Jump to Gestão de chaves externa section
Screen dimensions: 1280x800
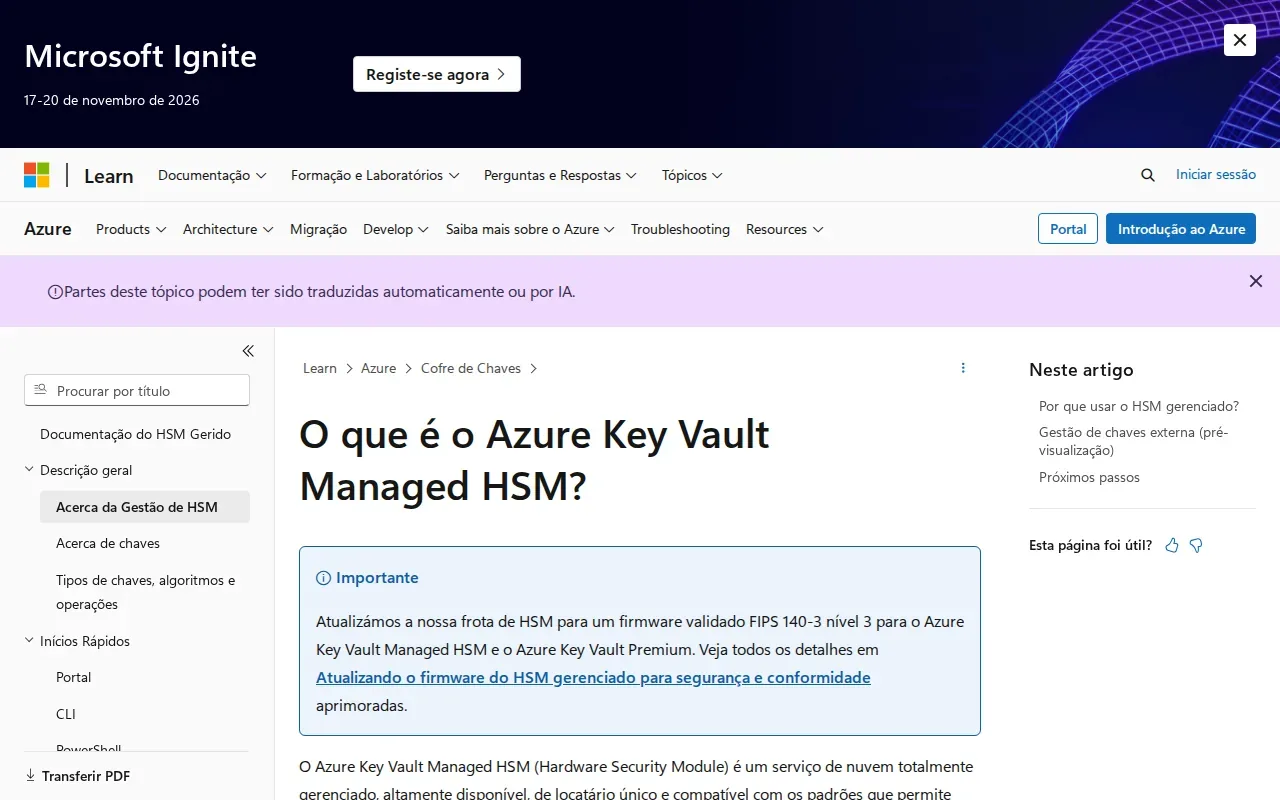[x=1134, y=441]
